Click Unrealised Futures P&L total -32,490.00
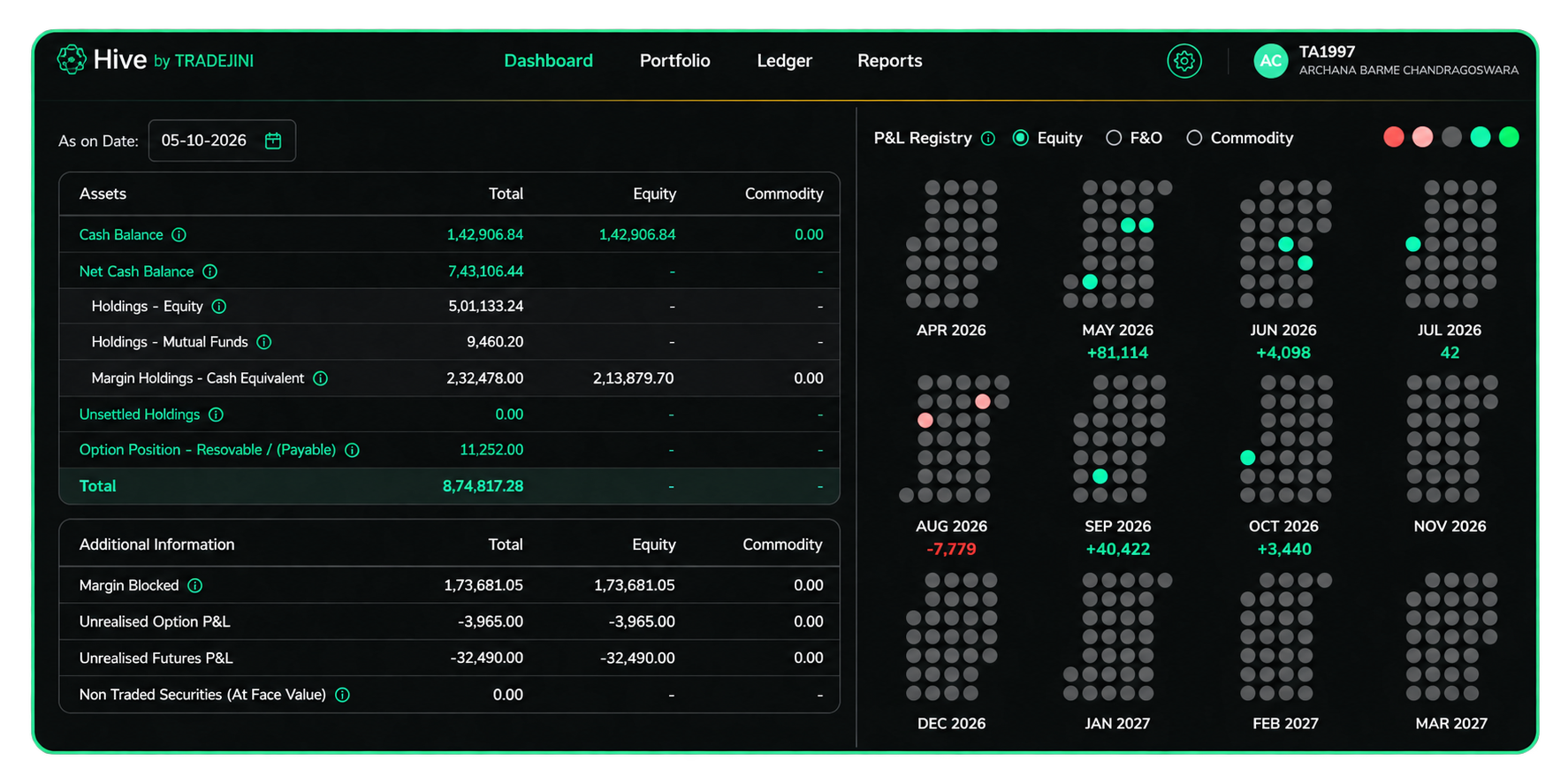The height and width of the screenshot is (784, 1568). (x=486, y=658)
